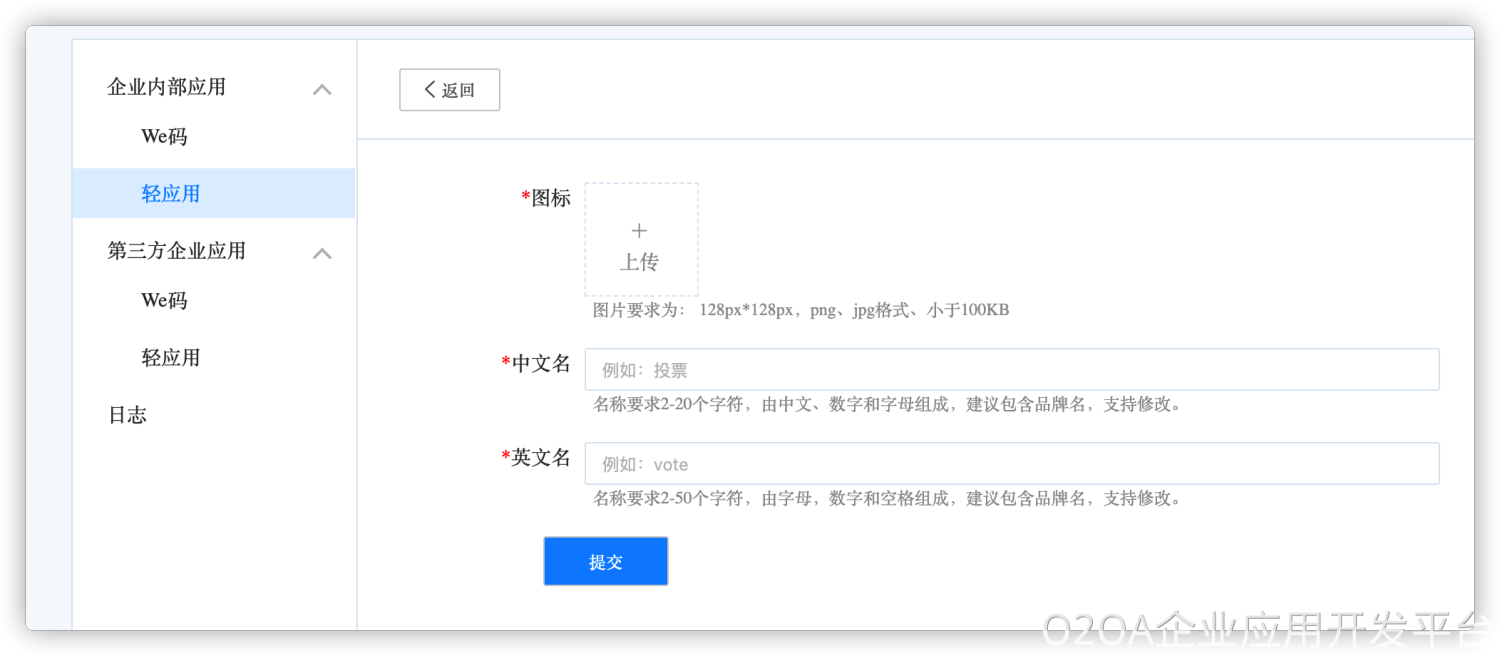The height and width of the screenshot is (656, 1500).
Task: Collapse the 第三方企业应用 section chevron
Action: [x=322, y=253]
